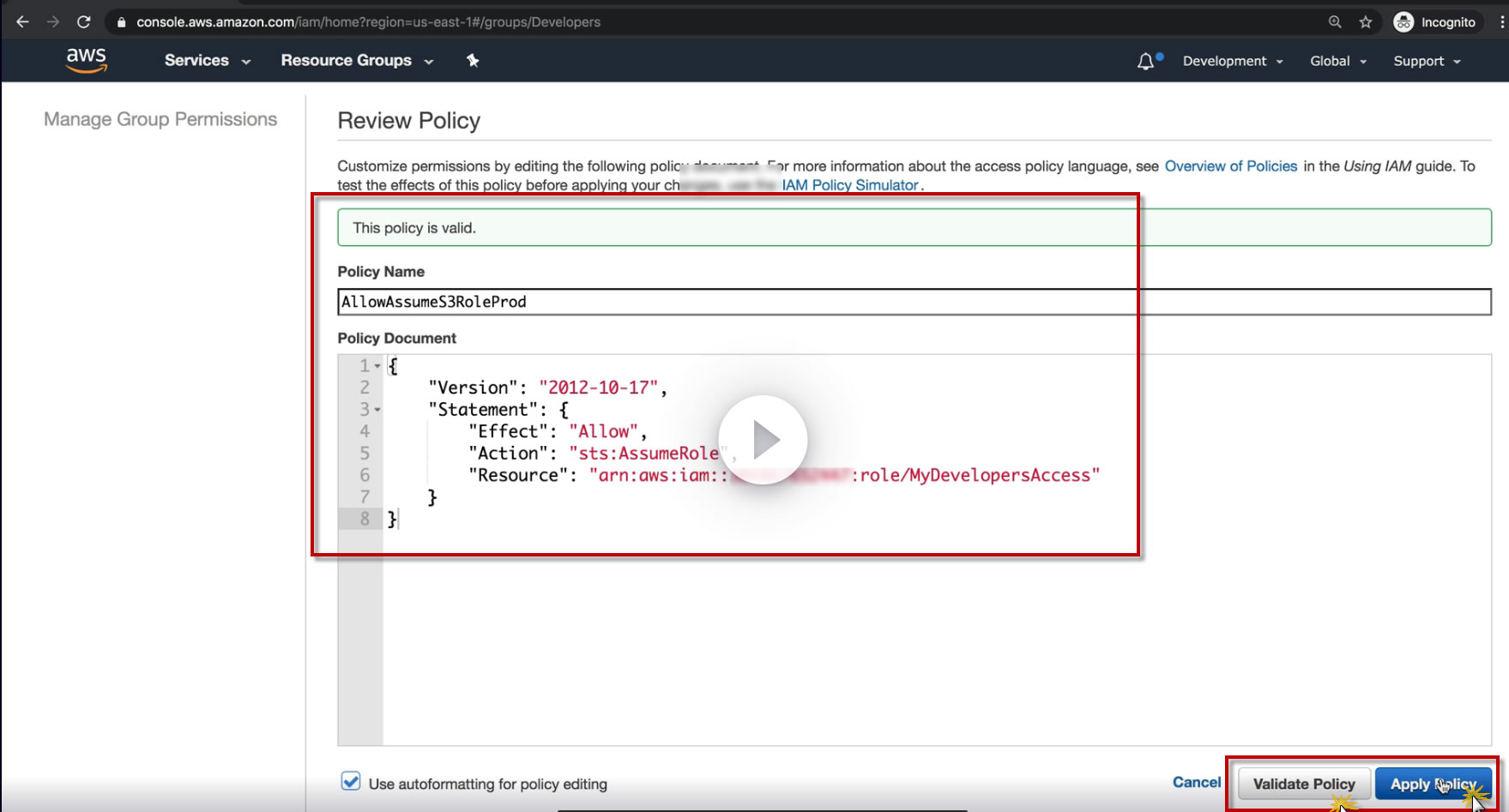Screen dimensions: 1509x812
Task: Click the Policy Name input field
Action: (914, 302)
